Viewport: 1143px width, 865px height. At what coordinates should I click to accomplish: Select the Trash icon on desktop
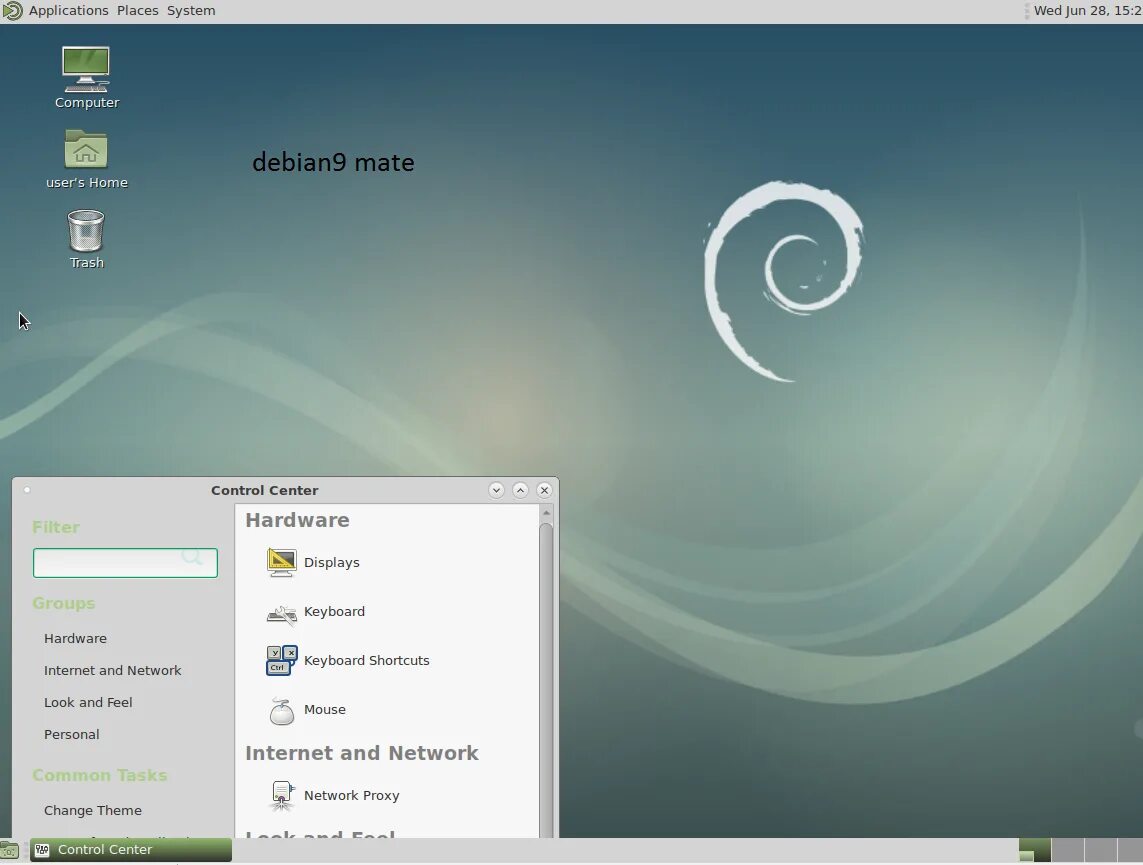(86, 240)
